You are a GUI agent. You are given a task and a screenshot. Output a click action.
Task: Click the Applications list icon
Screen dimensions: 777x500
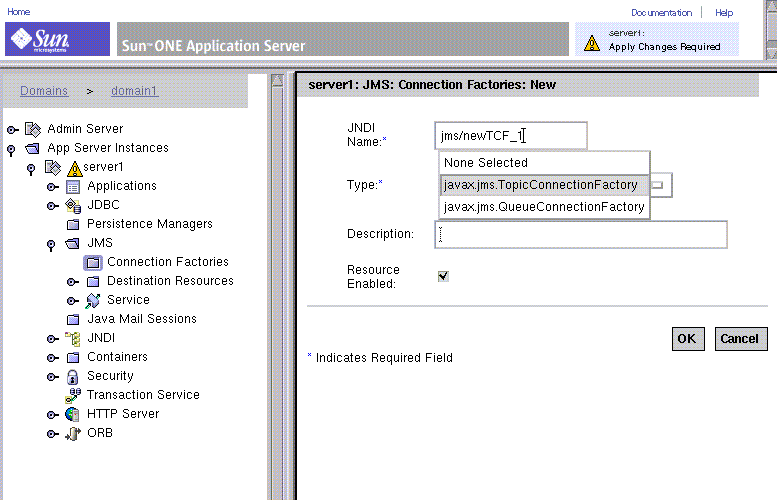coord(73,187)
